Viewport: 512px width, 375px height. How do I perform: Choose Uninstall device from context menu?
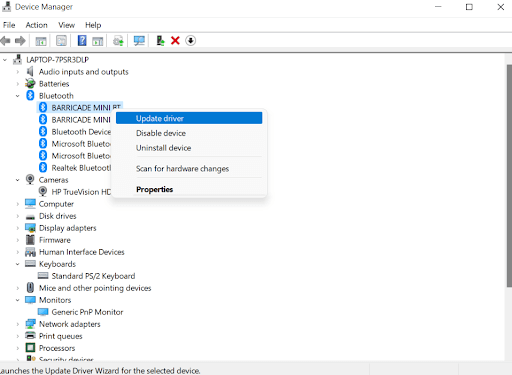click(189, 148)
